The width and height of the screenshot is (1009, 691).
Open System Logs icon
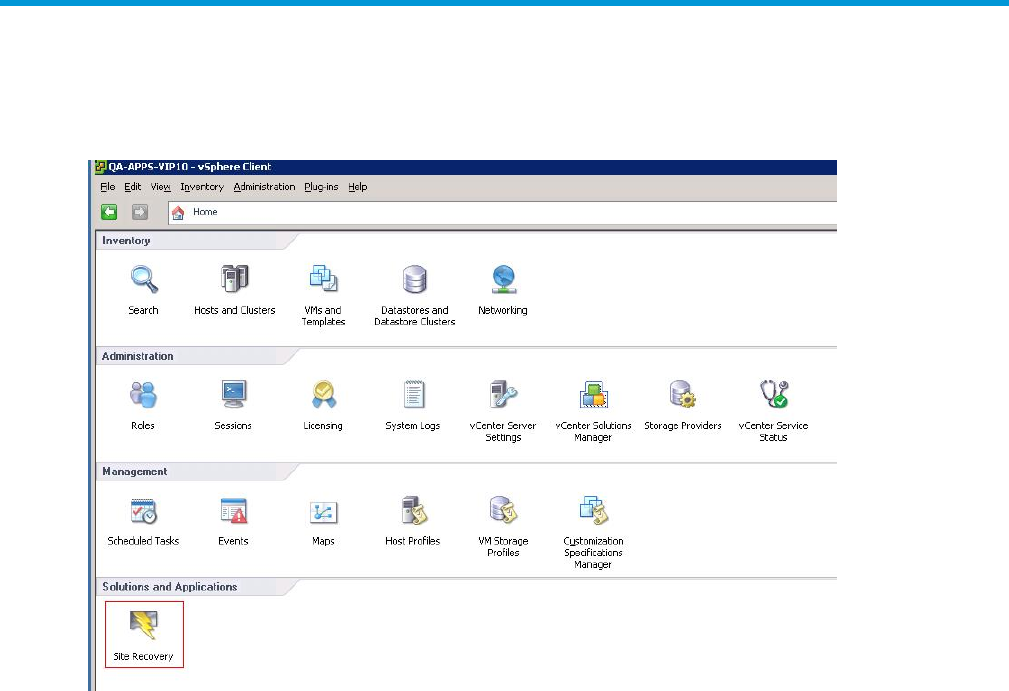coord(413,395)
